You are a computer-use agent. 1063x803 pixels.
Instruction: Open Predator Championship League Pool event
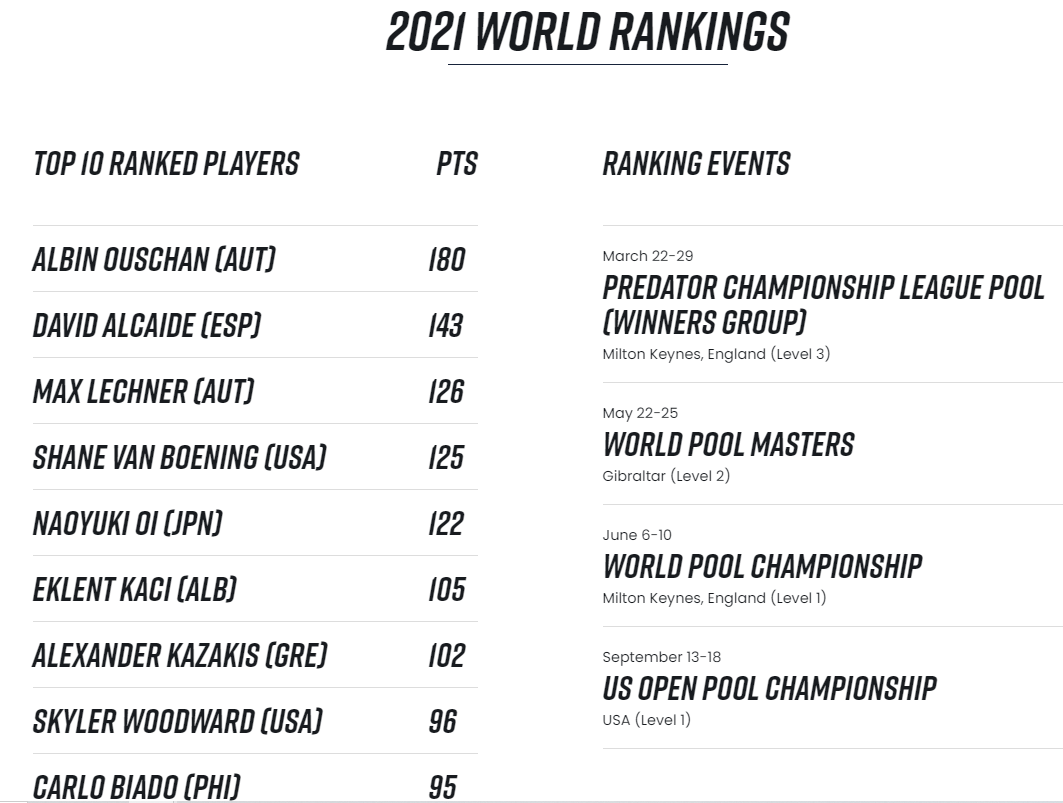(x=823, y=305)
